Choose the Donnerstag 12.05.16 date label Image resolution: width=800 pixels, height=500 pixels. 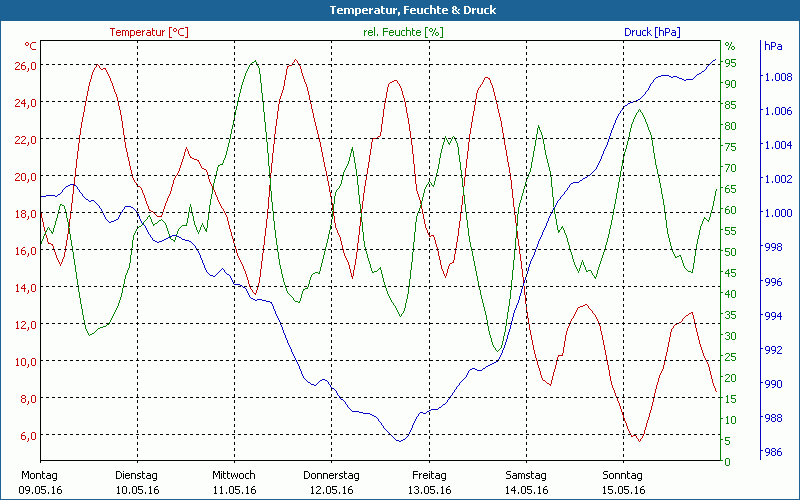(x=331, y=482)
